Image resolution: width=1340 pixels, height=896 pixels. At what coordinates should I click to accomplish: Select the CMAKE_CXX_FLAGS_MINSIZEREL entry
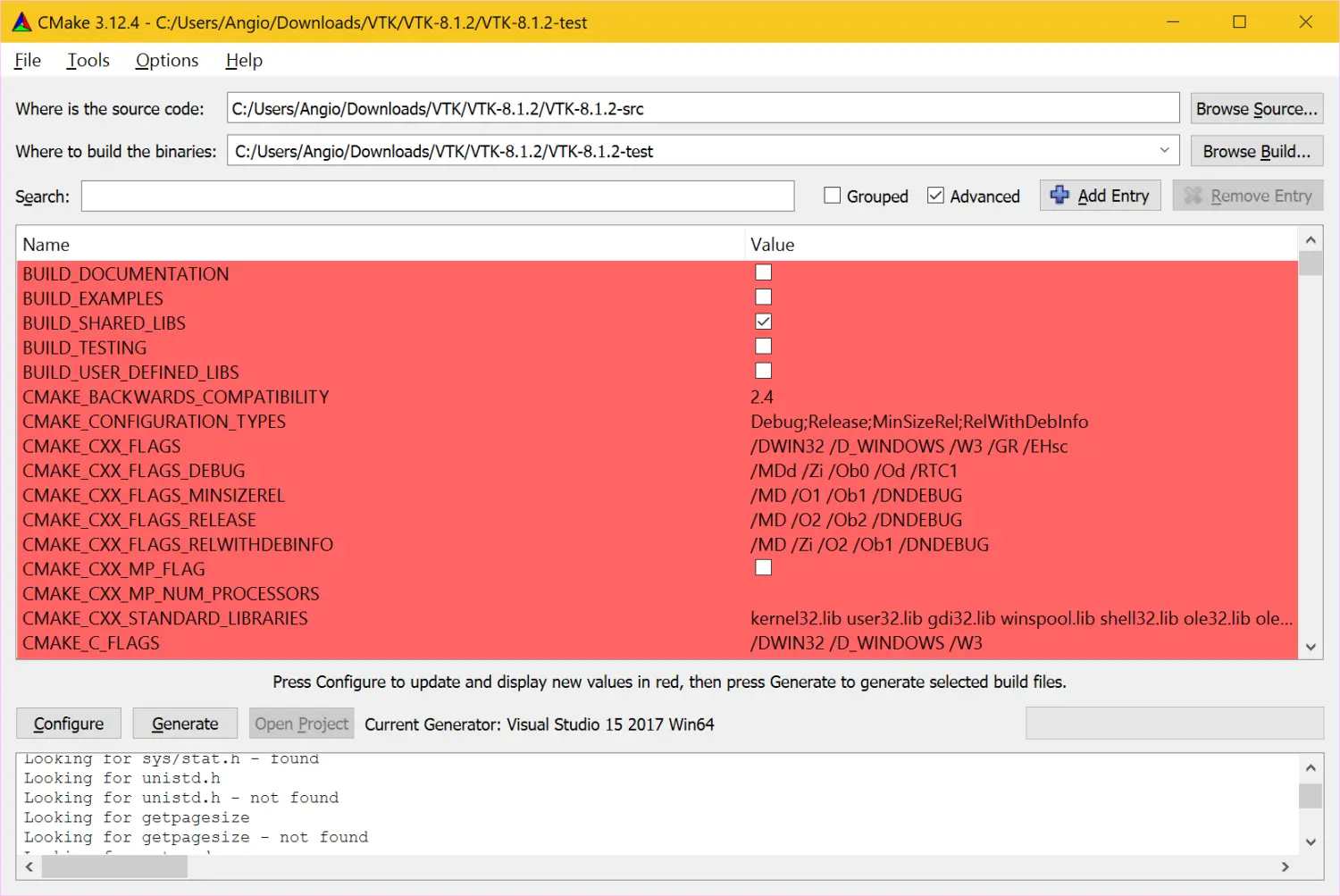(x=154, y=495)
